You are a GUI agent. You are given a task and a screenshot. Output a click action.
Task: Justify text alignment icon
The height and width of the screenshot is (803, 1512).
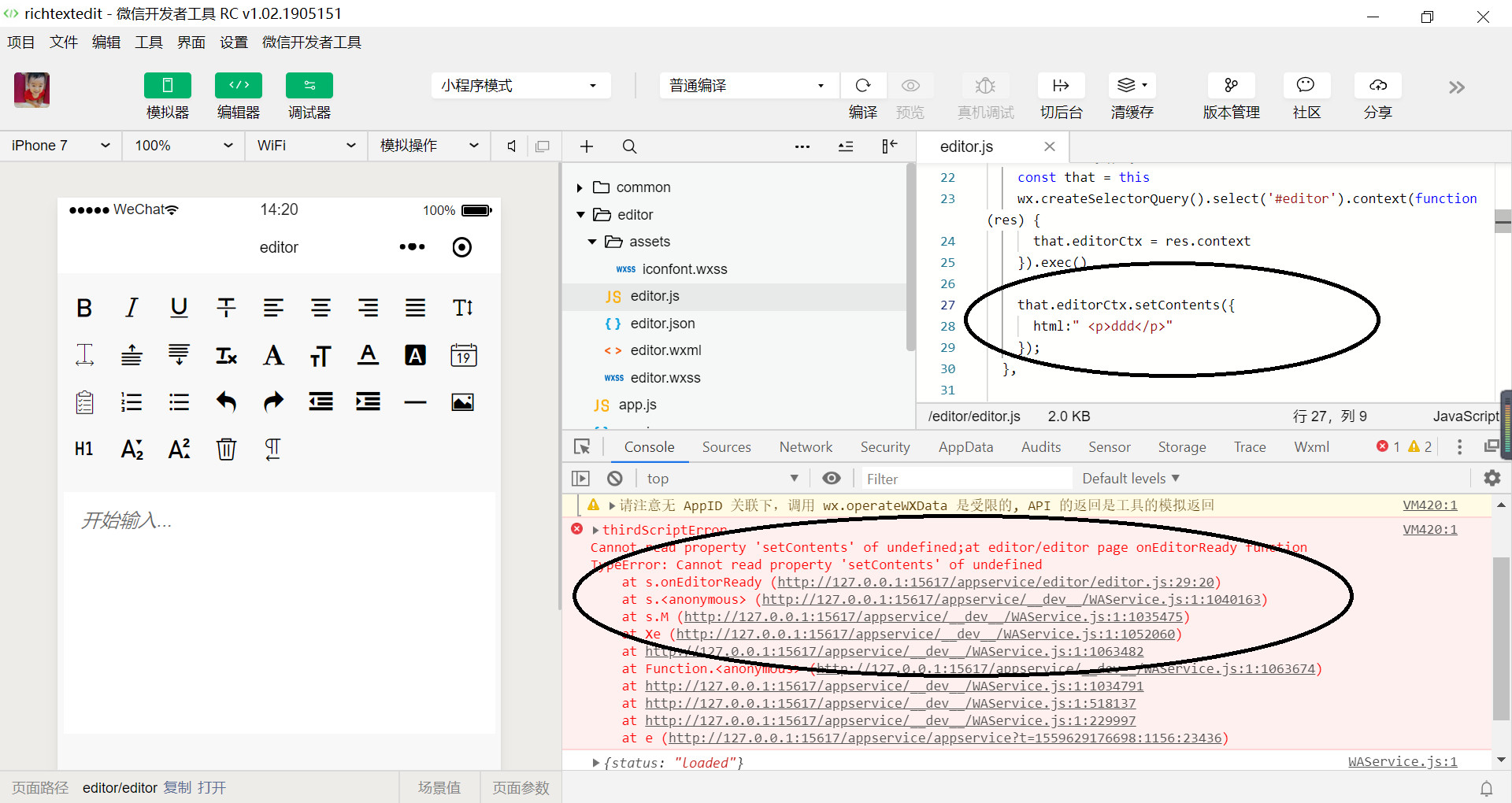415,308
